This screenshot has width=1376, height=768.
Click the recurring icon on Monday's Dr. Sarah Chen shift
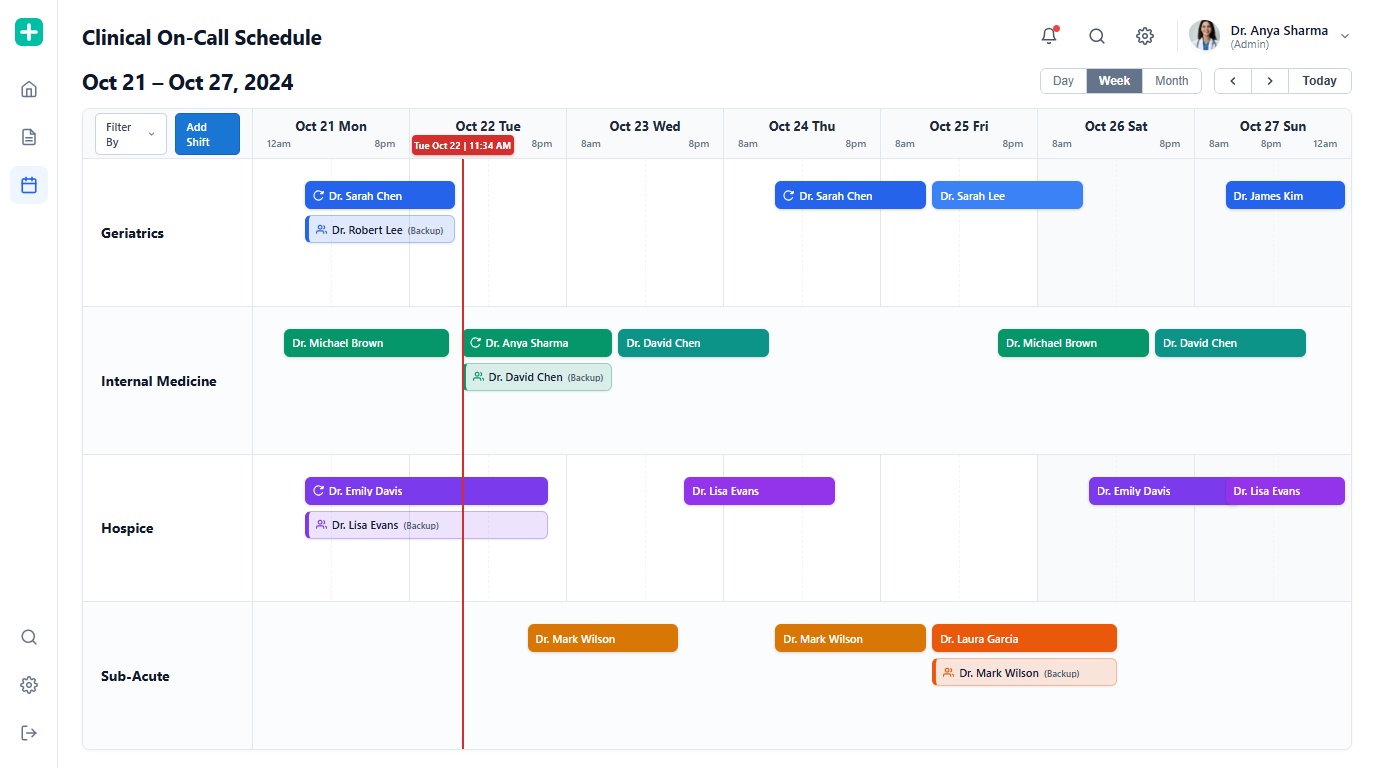(319, 196)
